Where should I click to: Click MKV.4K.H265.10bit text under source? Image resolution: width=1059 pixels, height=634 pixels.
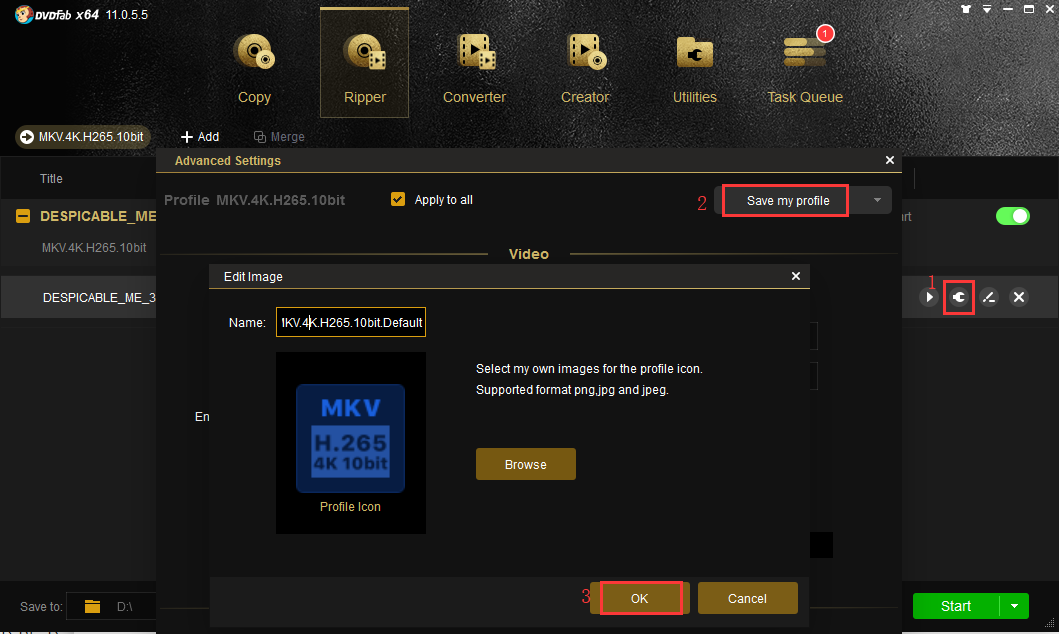point(94,248)
